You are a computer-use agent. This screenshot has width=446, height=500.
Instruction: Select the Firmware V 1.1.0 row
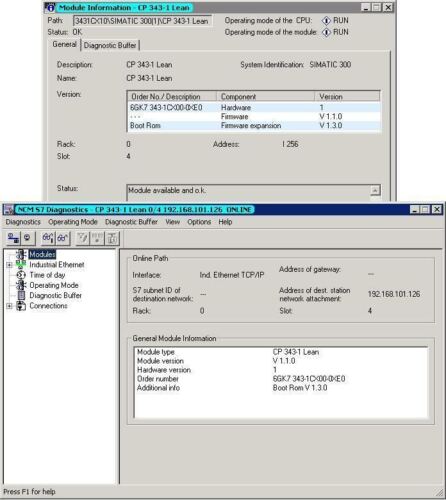click(254, 117)
